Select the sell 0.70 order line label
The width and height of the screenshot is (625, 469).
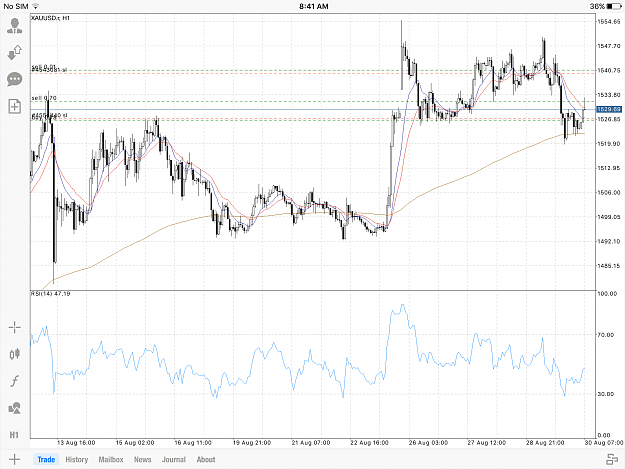pos(44,98)
